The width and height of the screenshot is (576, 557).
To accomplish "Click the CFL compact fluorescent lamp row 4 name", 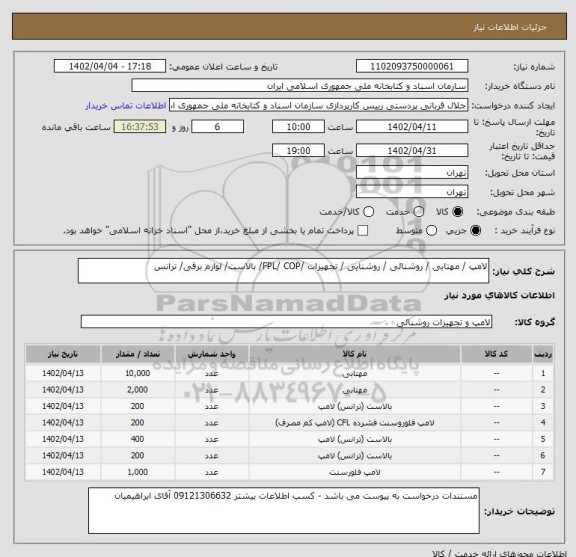I will point(354,423).
